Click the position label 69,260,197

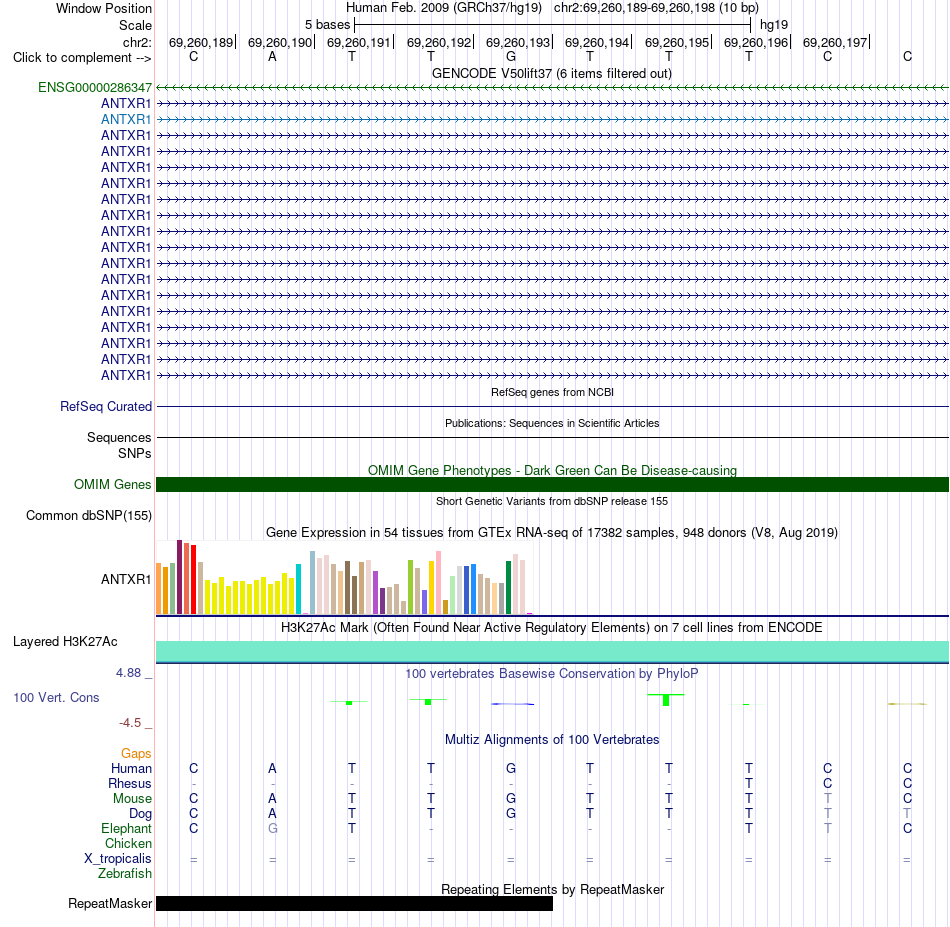pyautogui.click(x=835, y=42)
